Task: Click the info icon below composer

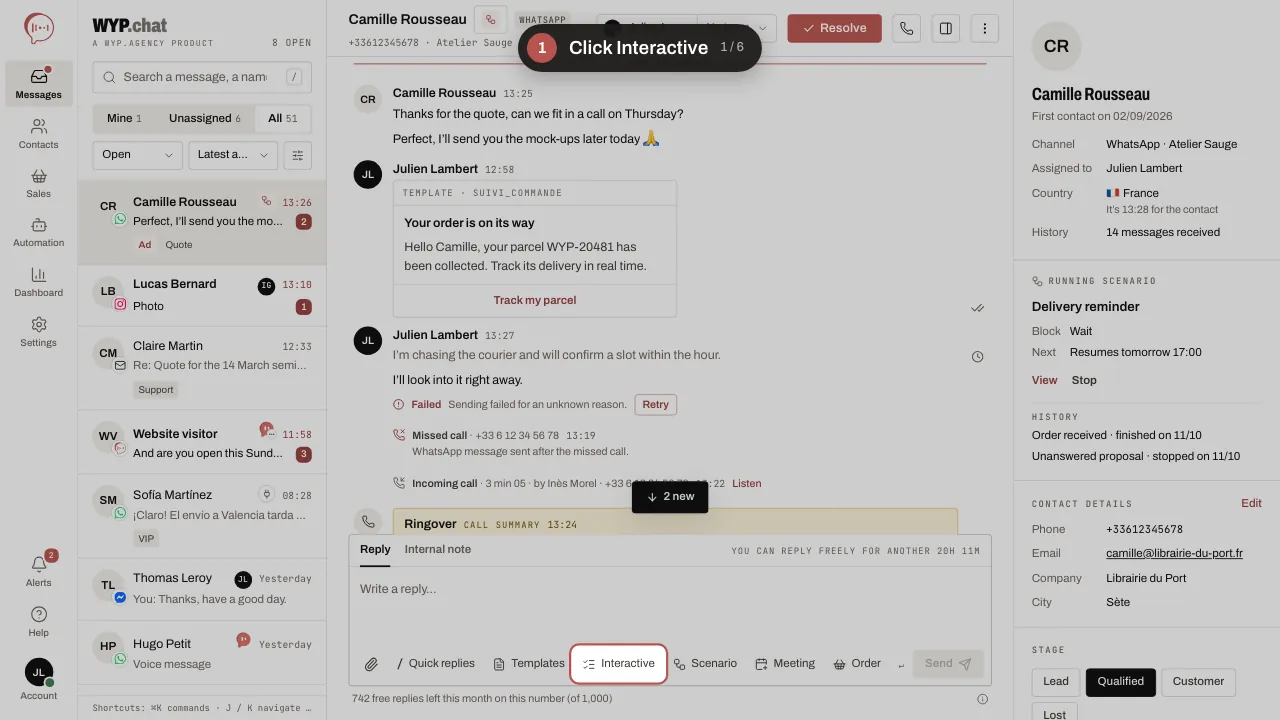Action: (983, 699)
